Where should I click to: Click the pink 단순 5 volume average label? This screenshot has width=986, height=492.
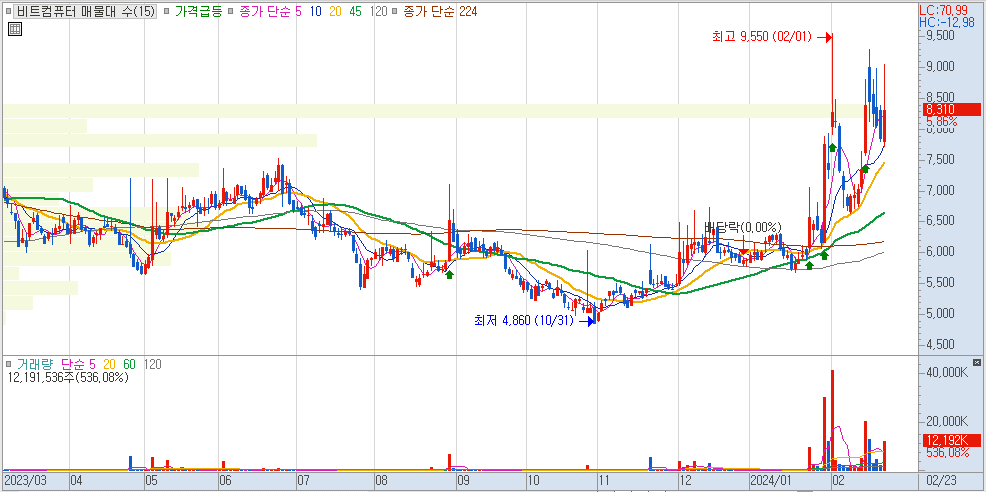coord(79,364)
